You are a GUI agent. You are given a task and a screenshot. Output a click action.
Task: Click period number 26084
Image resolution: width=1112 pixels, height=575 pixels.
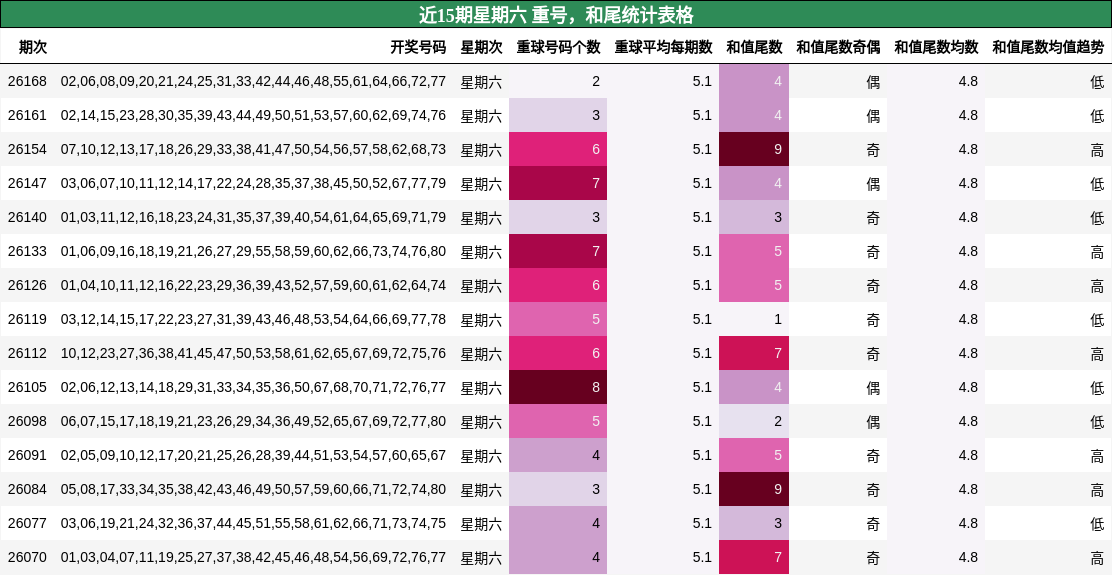(x=27, y=490)
